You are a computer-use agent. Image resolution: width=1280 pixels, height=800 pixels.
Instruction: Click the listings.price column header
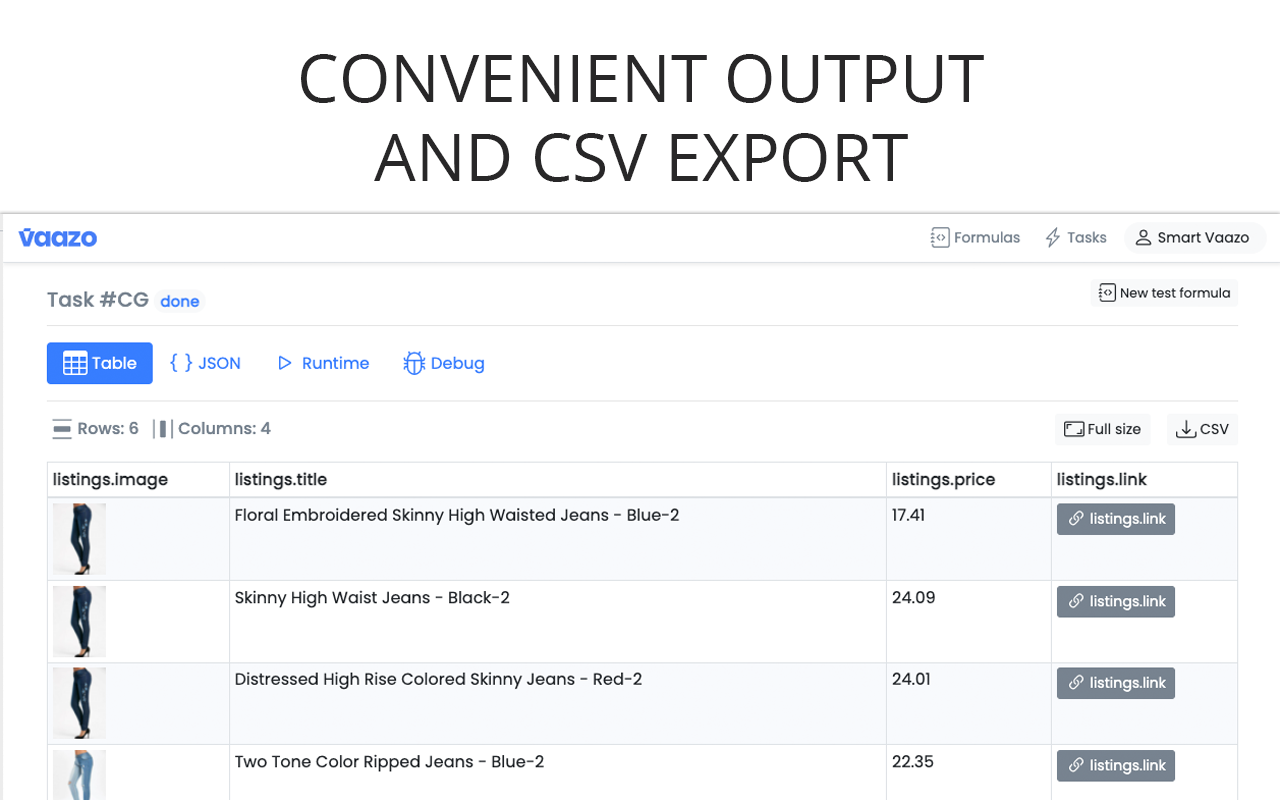943,480
